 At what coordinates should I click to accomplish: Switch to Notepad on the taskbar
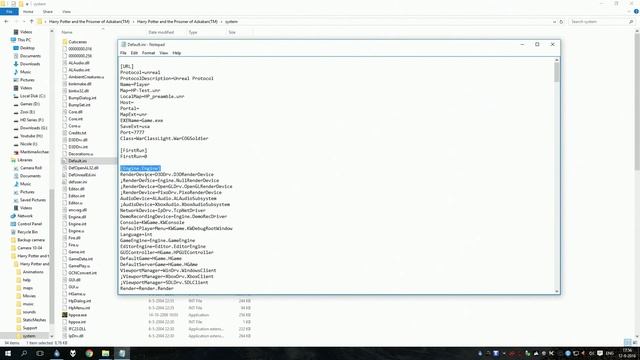[122, 353]
